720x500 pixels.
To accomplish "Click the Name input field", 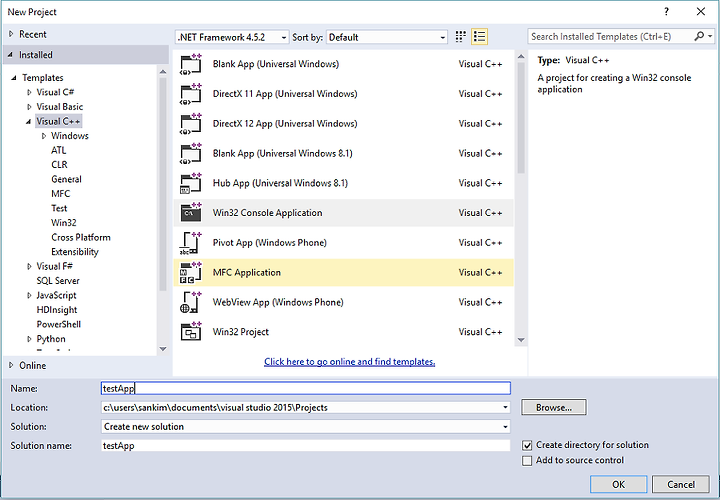I will [x=305, y=388].
